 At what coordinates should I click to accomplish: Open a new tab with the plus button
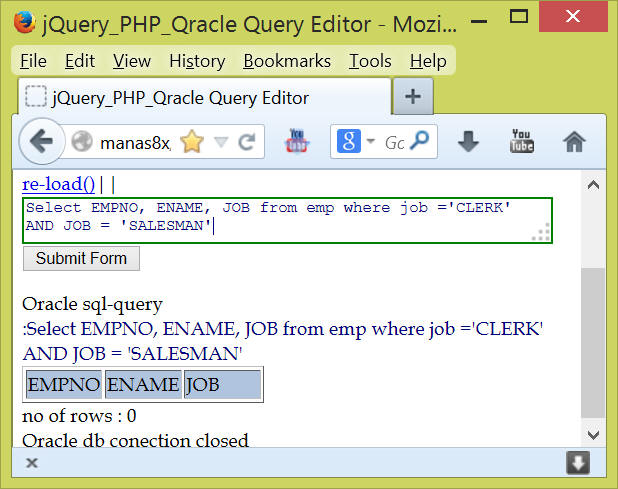coord(412,97)
